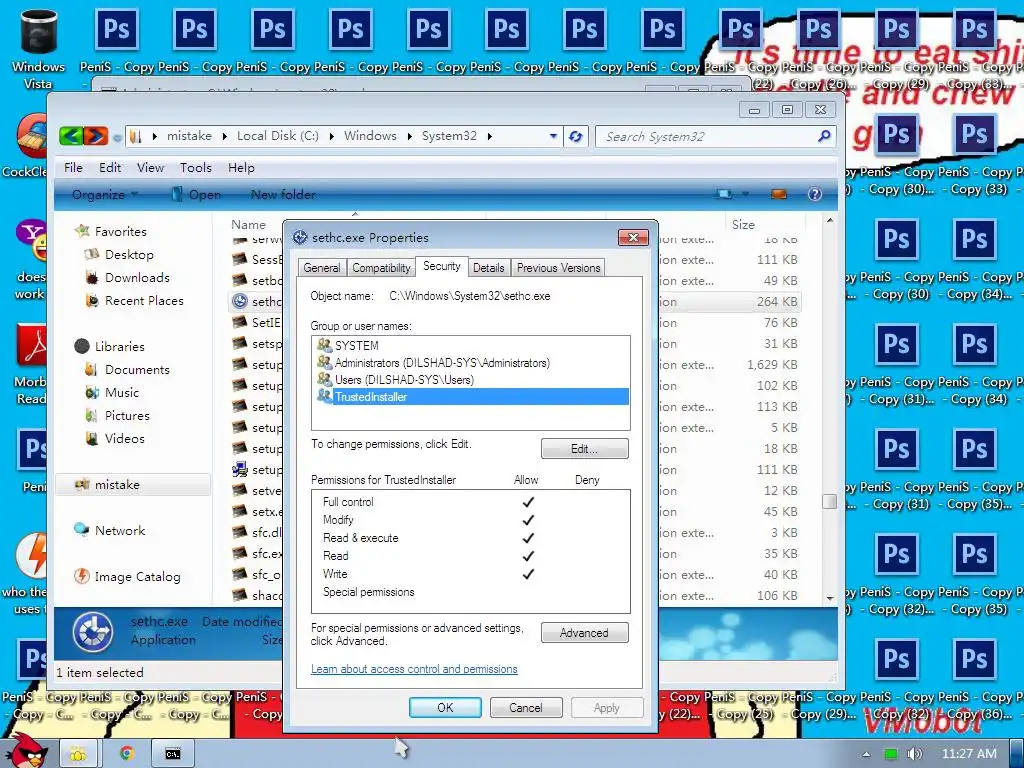Click the change view icon in toolbar
Image resolution: width=1024 pixels, height=768 pixels.
pyautogui.click(x=724, y=194)
